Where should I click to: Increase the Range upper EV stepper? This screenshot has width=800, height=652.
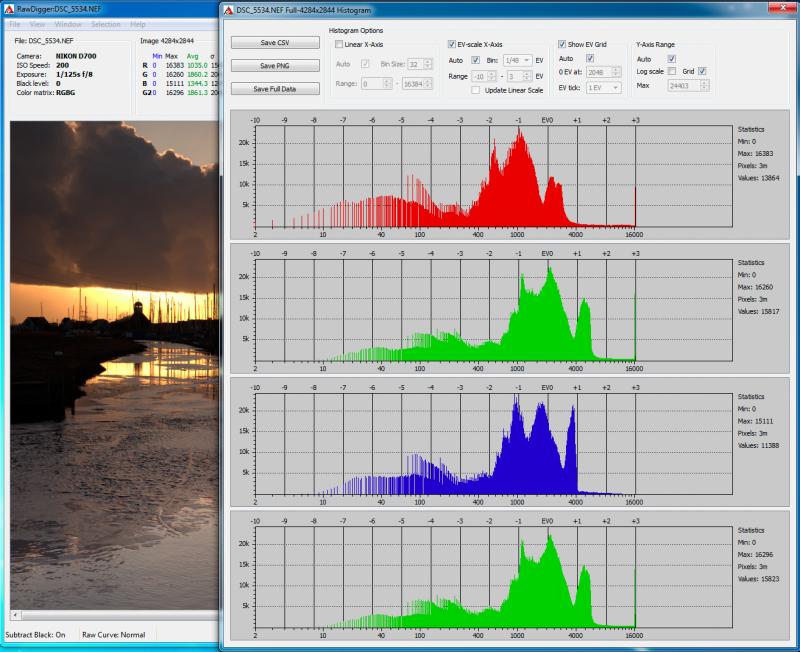527,73
